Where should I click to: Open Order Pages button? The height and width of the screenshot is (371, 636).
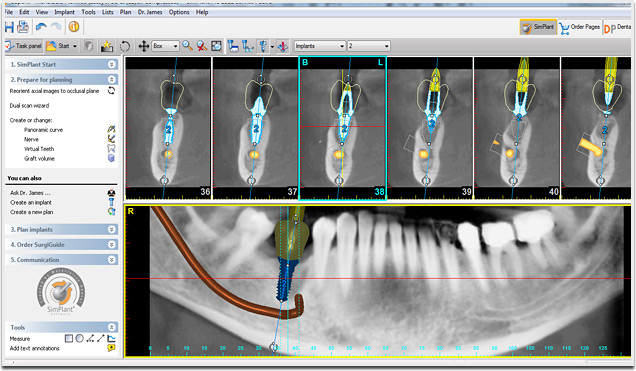point(580,27)
